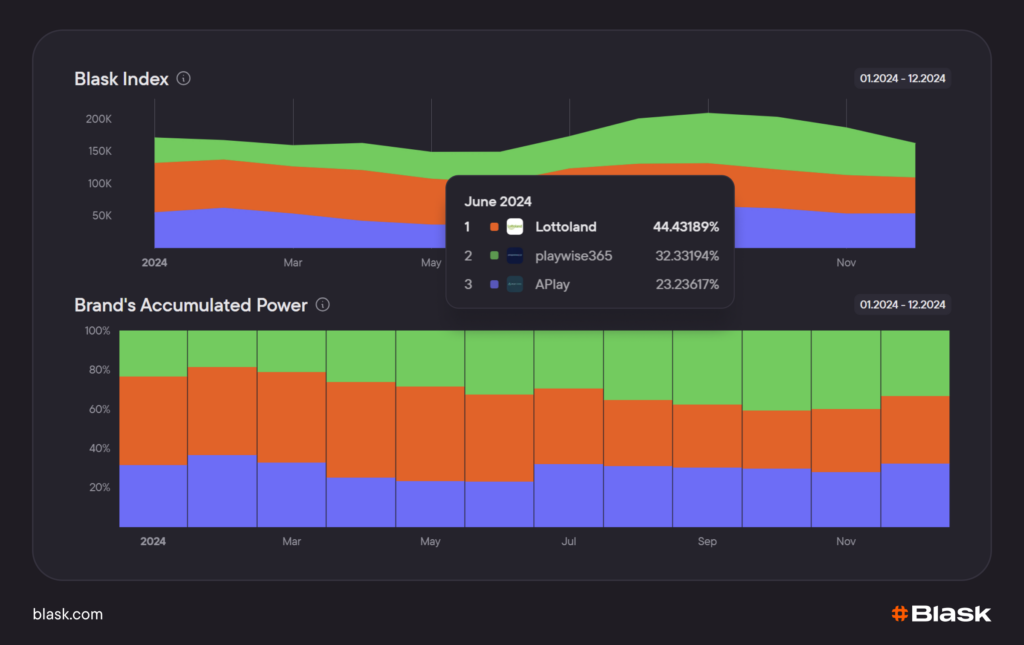Viewport: 1024px width, 645px height.
Task: Click the June 2024 tooltip heading
Action: click(498, 202)
